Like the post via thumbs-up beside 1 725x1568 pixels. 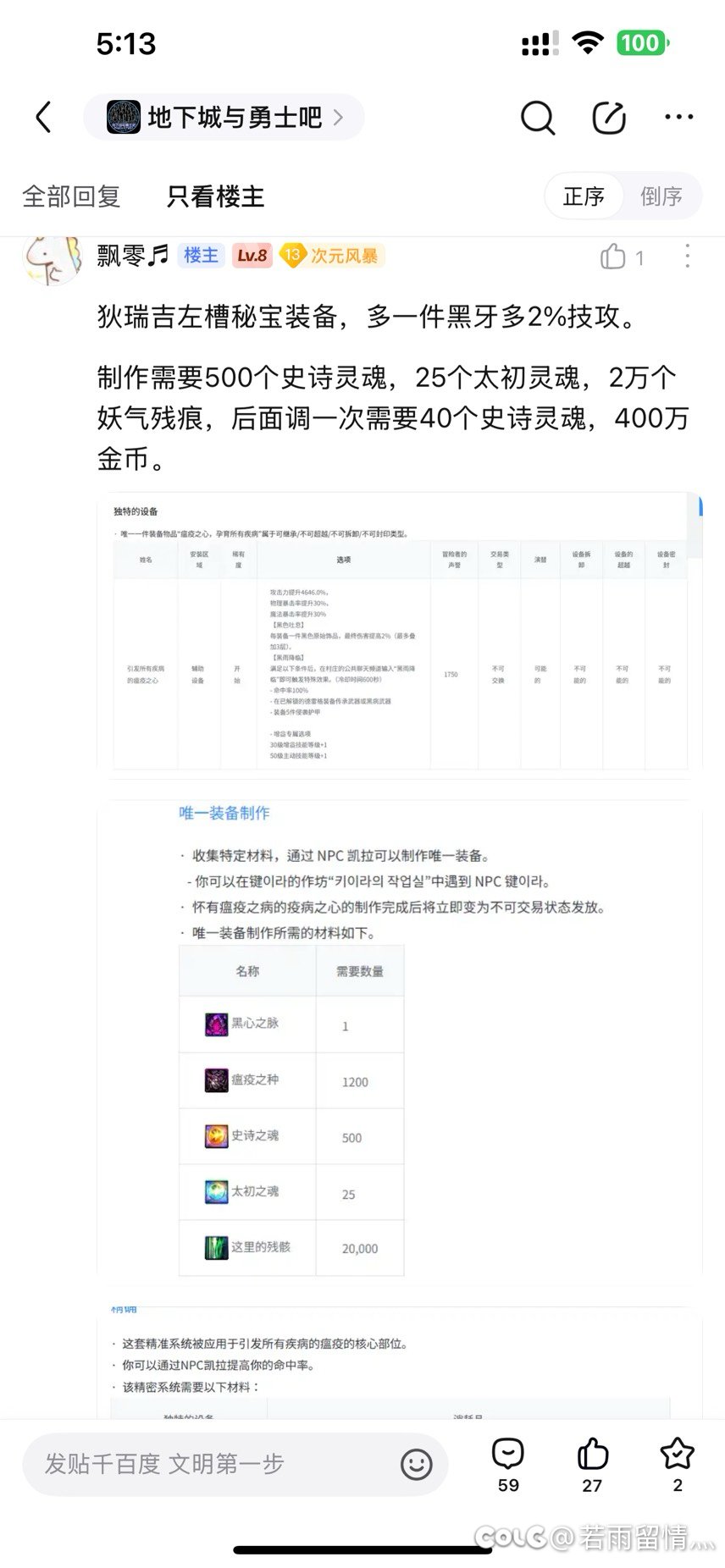(613, 257)
